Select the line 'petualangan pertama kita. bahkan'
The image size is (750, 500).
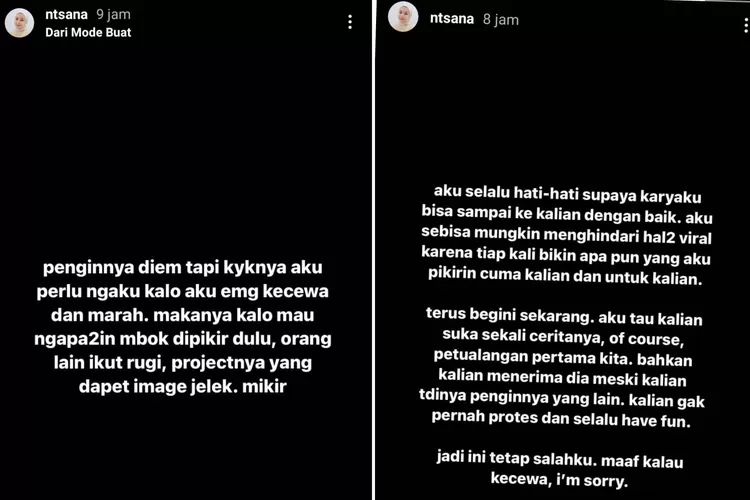pos(563,357)
